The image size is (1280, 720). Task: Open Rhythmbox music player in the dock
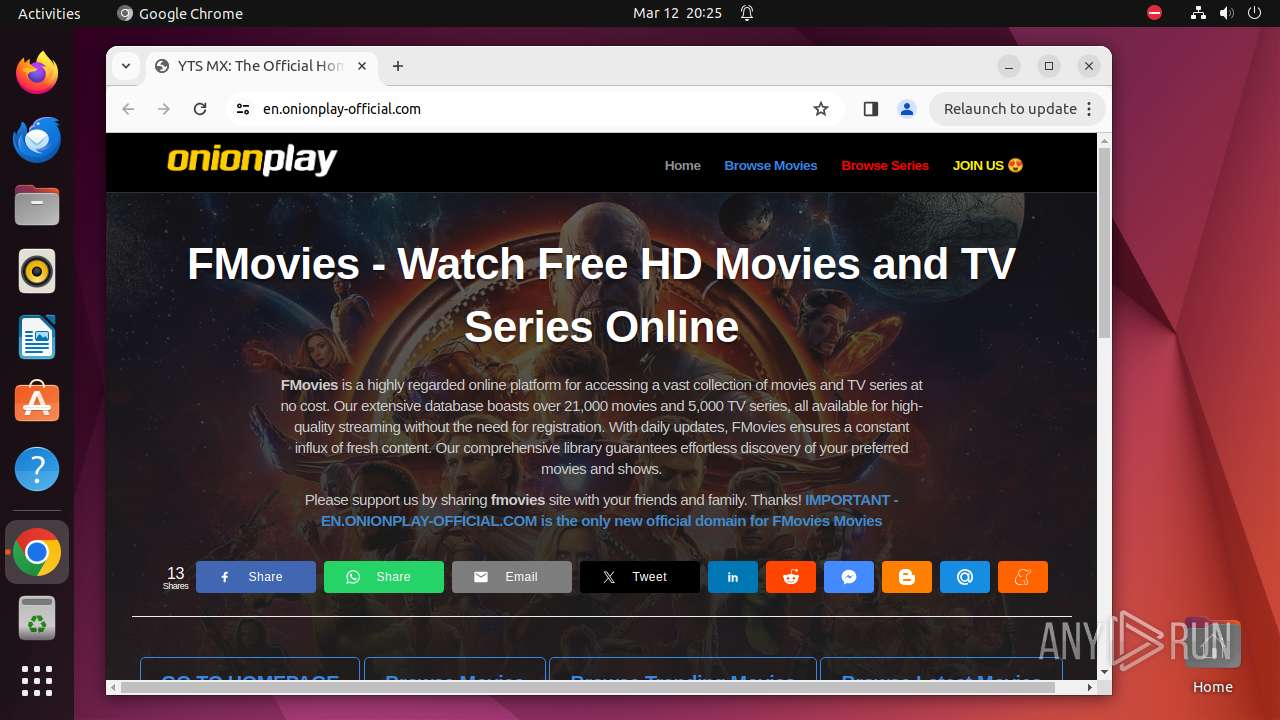tap(37, 271)
